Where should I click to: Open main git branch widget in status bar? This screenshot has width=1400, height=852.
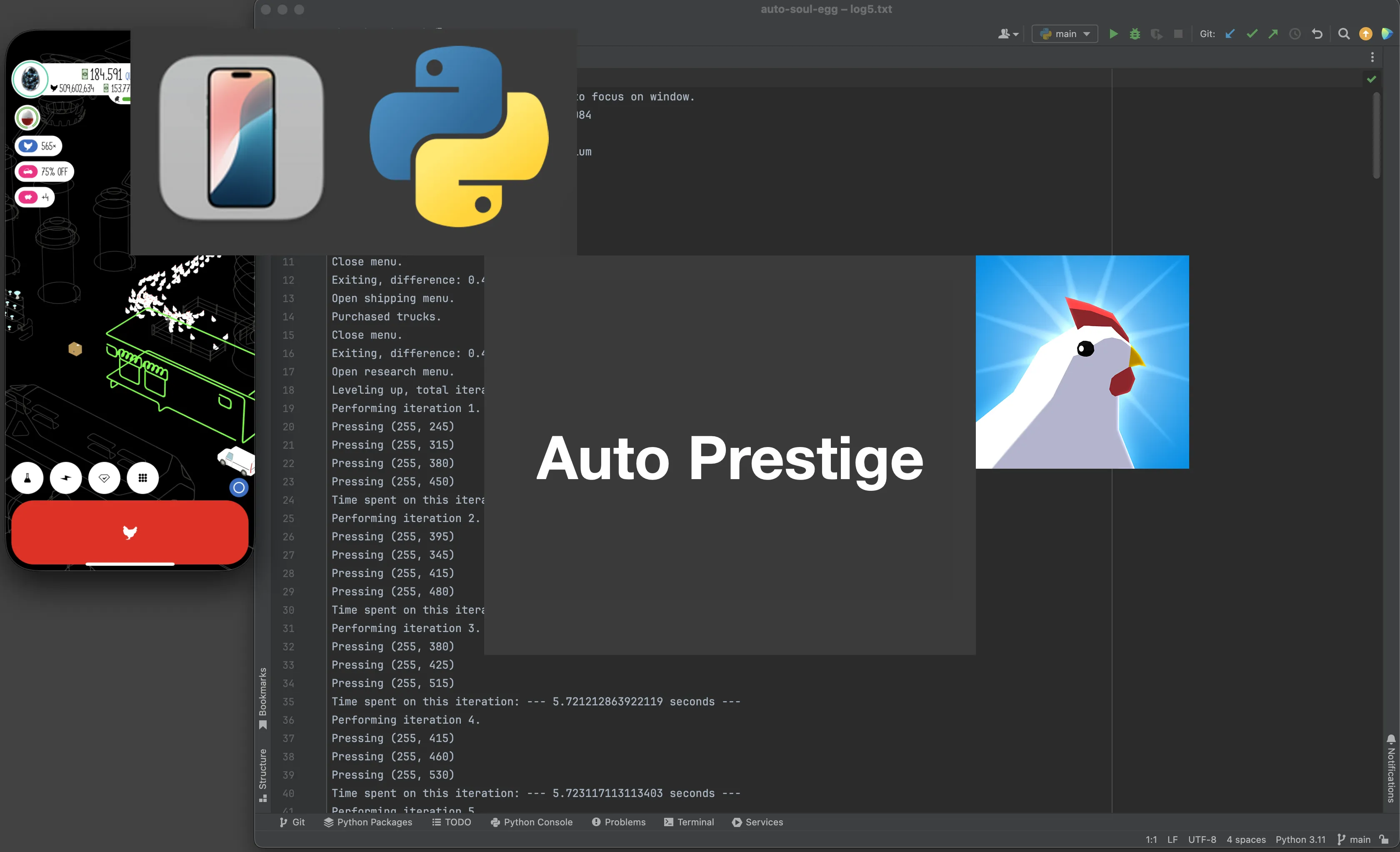click(1354, 840)
